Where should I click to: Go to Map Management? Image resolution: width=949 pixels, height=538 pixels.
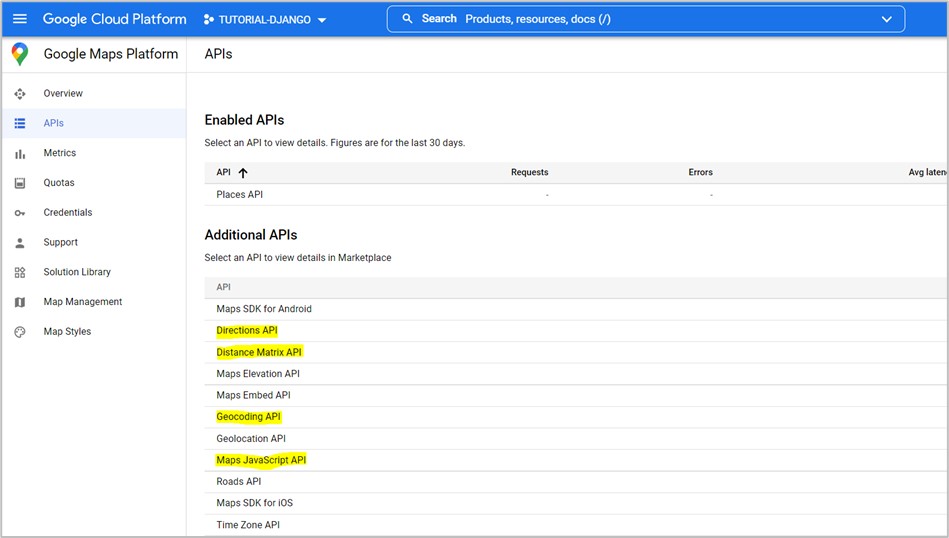click(x=83, y=302)
